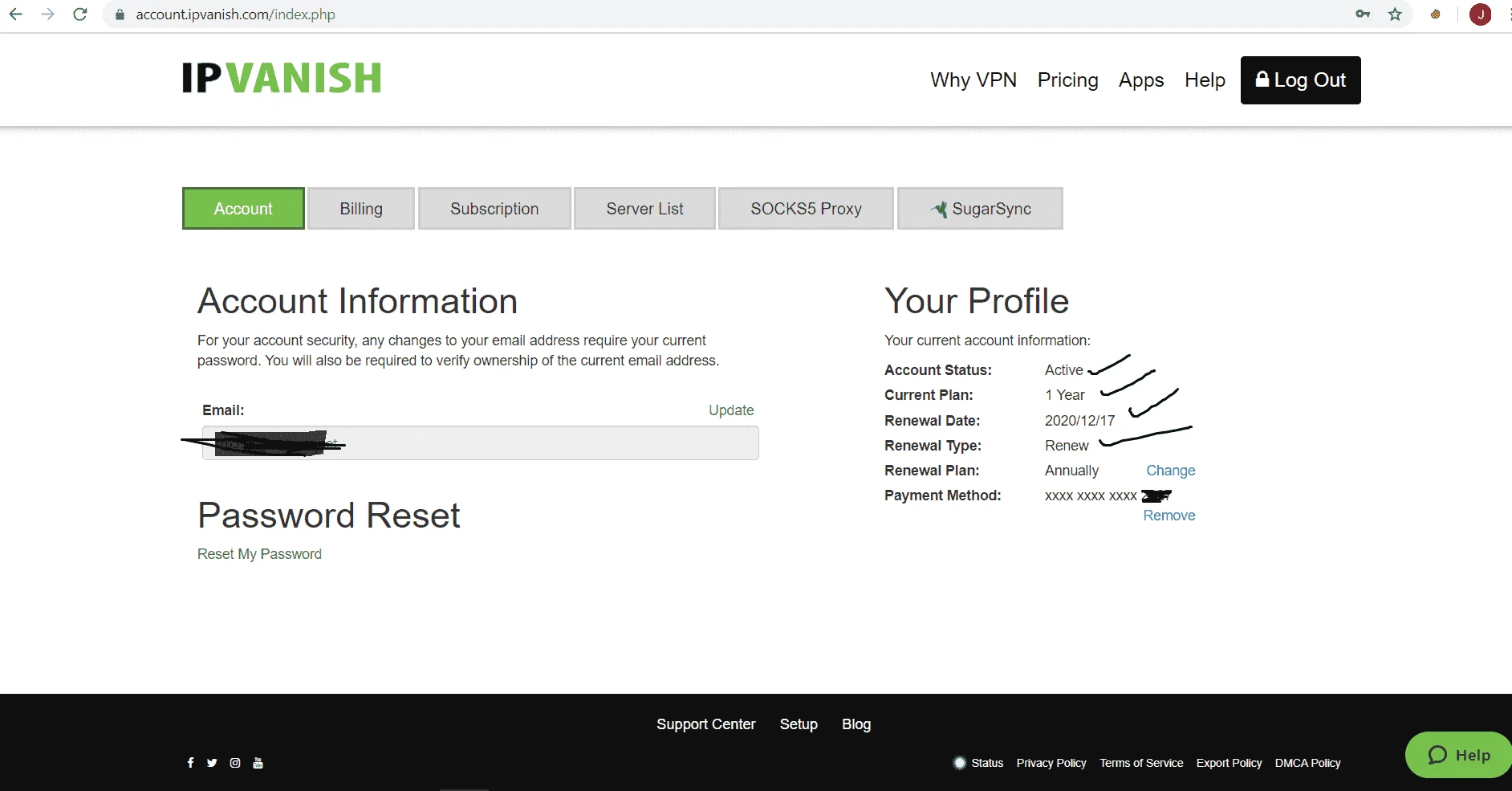This screenshot has width=1512, height=791.
Task: Click the '2020/12/17' renewal date value
Action: click(x=1079, y=421)
